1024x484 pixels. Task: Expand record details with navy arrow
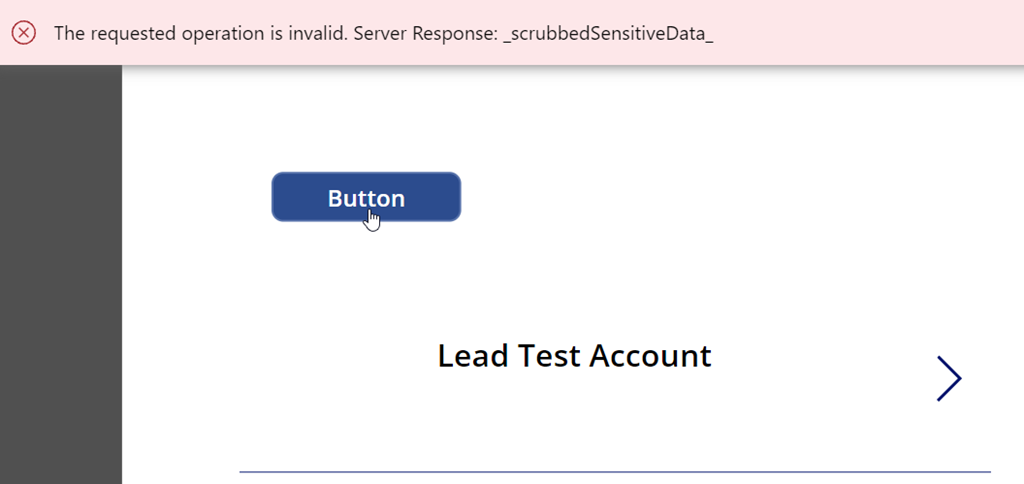949,378
